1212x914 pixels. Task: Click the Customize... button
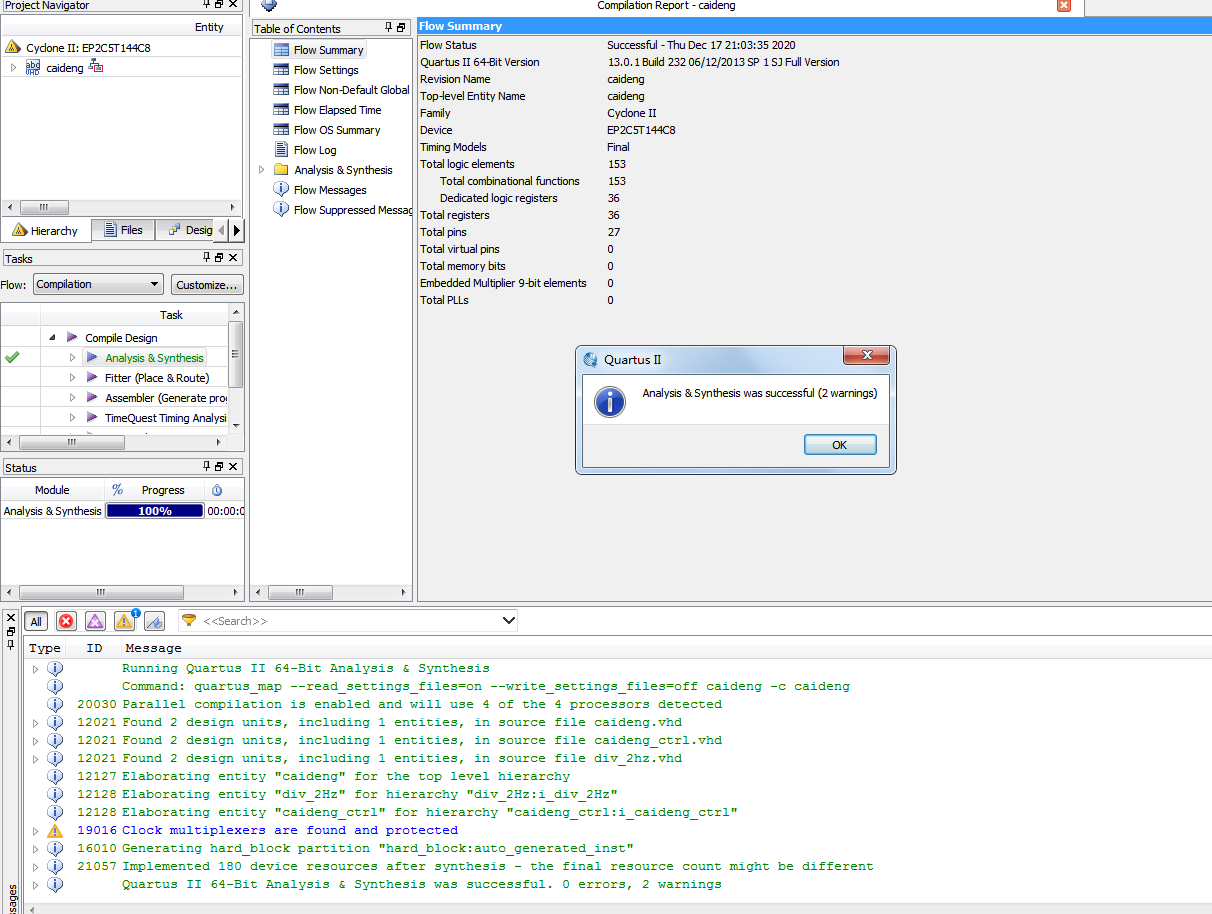pyautogui.click(x=207, y=285)
